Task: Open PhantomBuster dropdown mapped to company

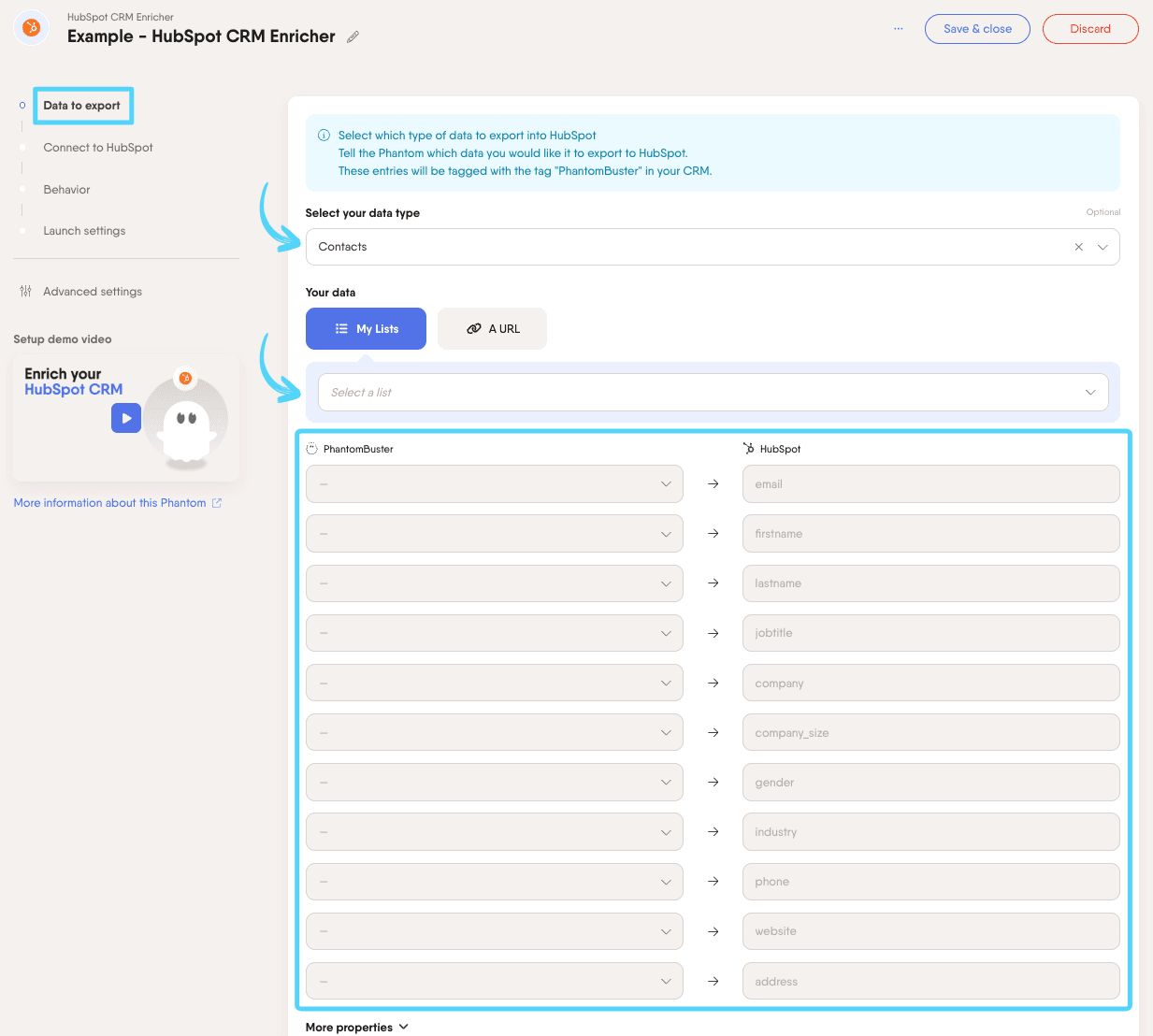Action: [495, 683]
